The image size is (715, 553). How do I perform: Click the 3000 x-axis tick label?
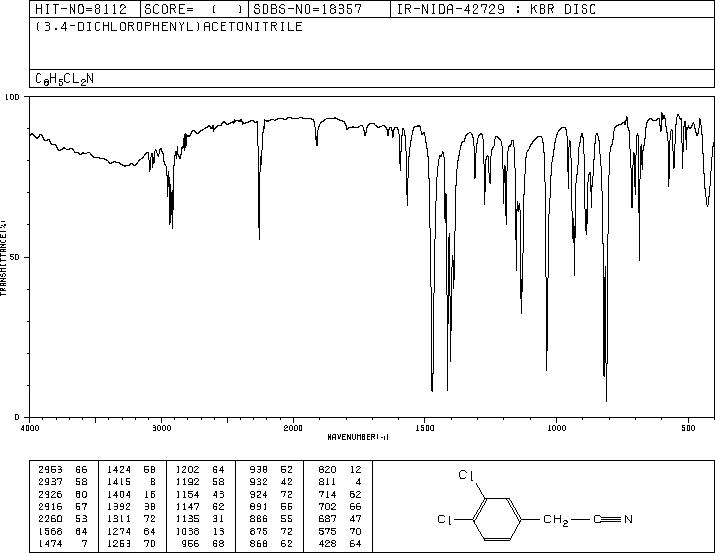point(161,428)
